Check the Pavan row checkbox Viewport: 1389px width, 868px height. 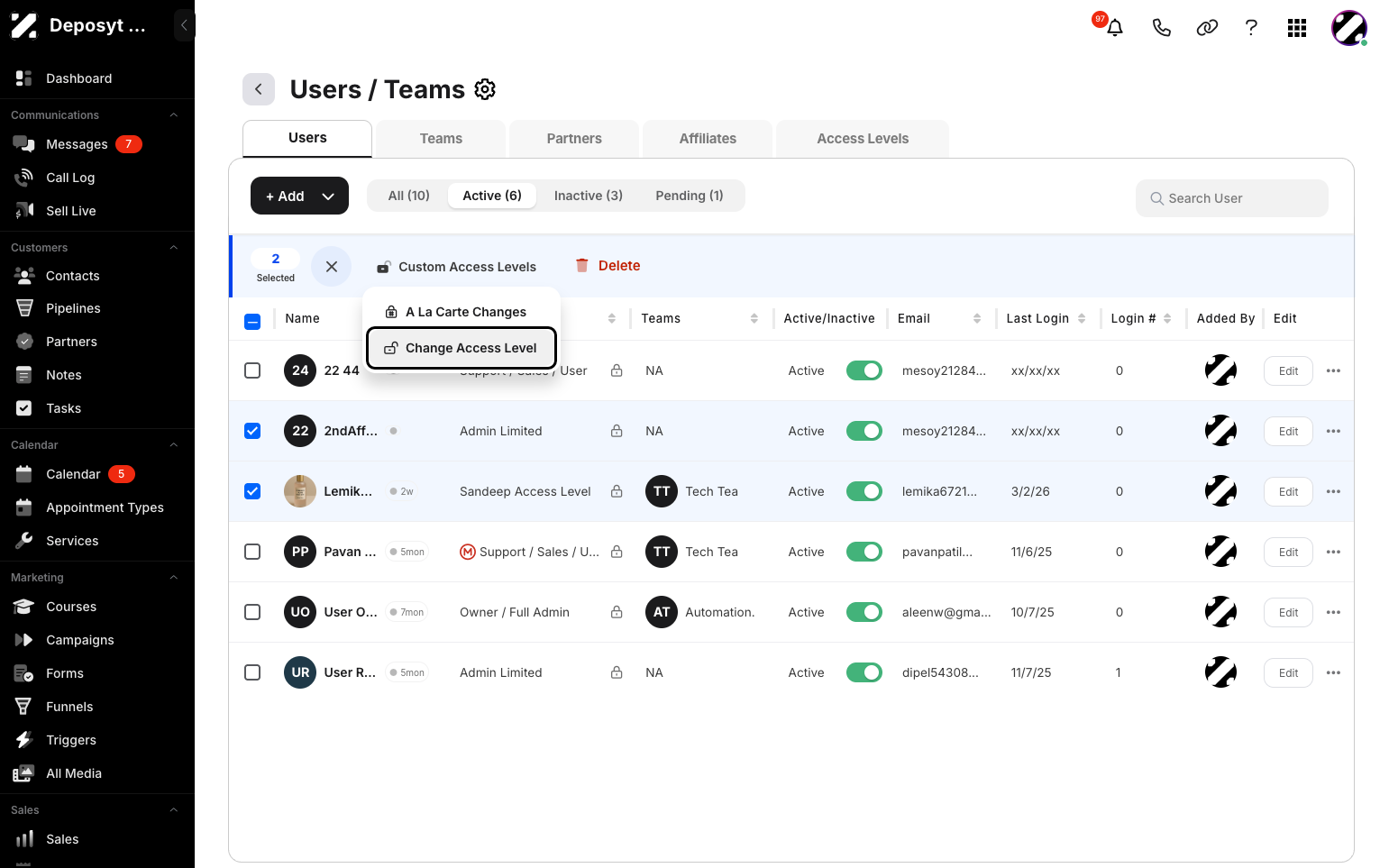[252, 552]
